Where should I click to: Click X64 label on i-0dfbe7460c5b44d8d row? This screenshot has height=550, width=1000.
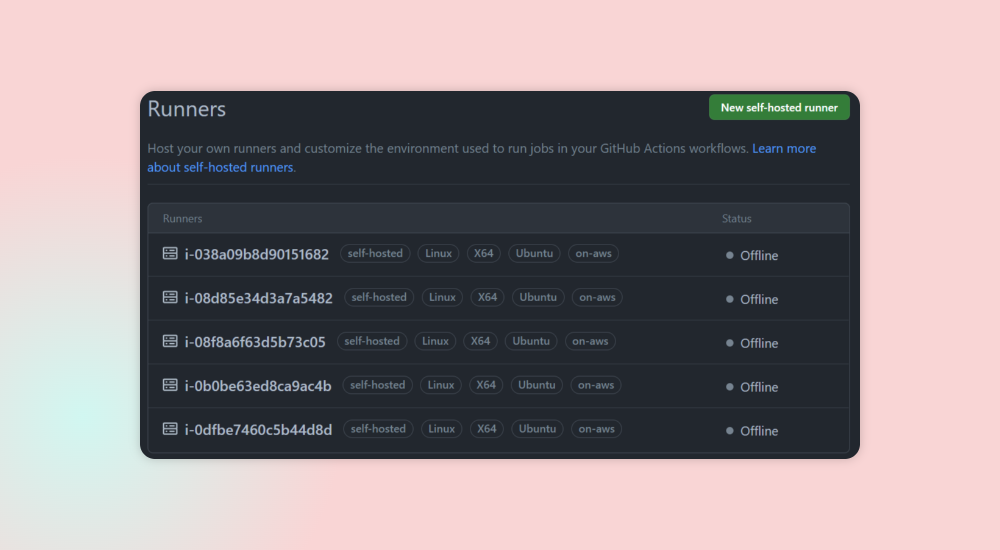point(487,429)
